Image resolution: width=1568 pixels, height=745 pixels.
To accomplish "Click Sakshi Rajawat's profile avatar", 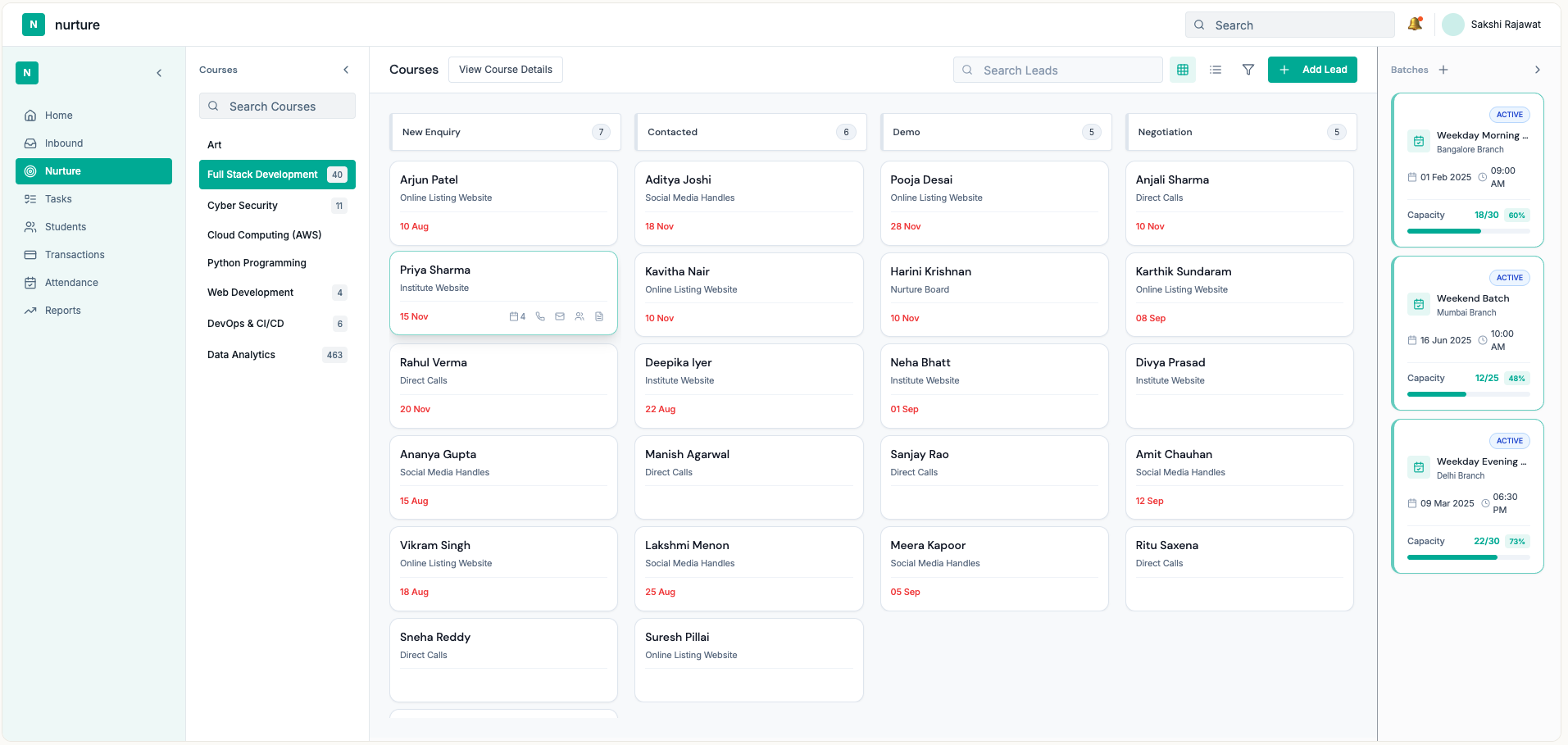I will [1452, 25].
